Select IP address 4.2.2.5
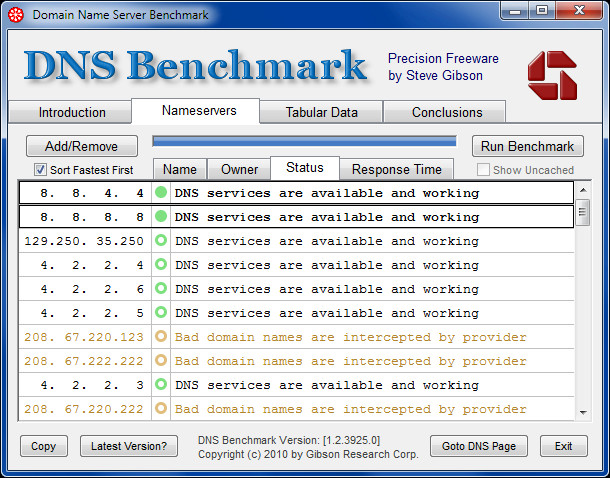Viewport: 610px width, 478px height. pyautogui.click(x=92, y=313)
